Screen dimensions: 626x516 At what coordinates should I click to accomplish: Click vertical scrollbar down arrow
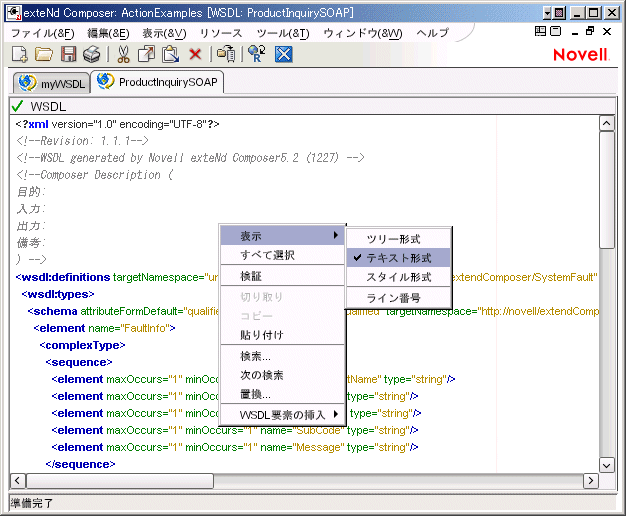606,465
